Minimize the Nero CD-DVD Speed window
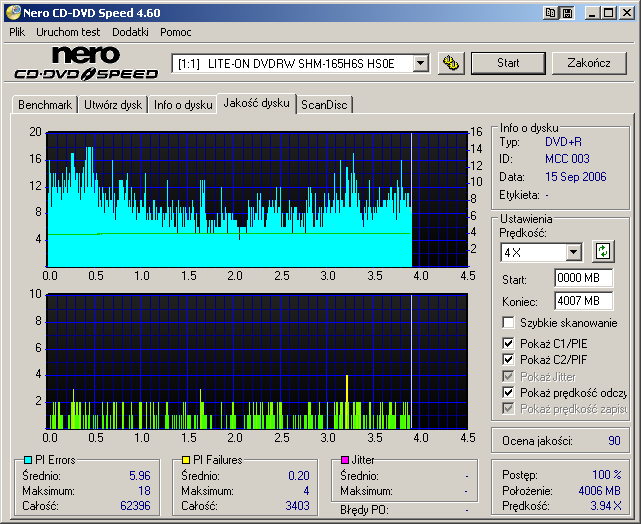 coord(592,13)
